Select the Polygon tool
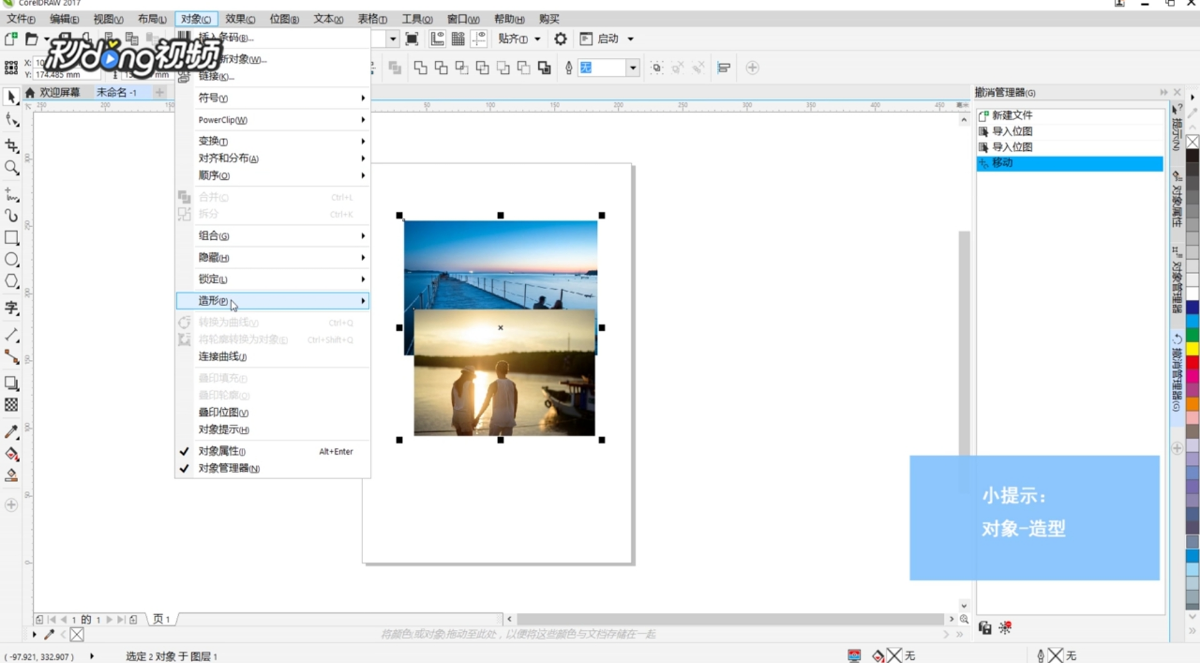The width and height of the screenshot is (1200, 663). [x=11, y=282]
